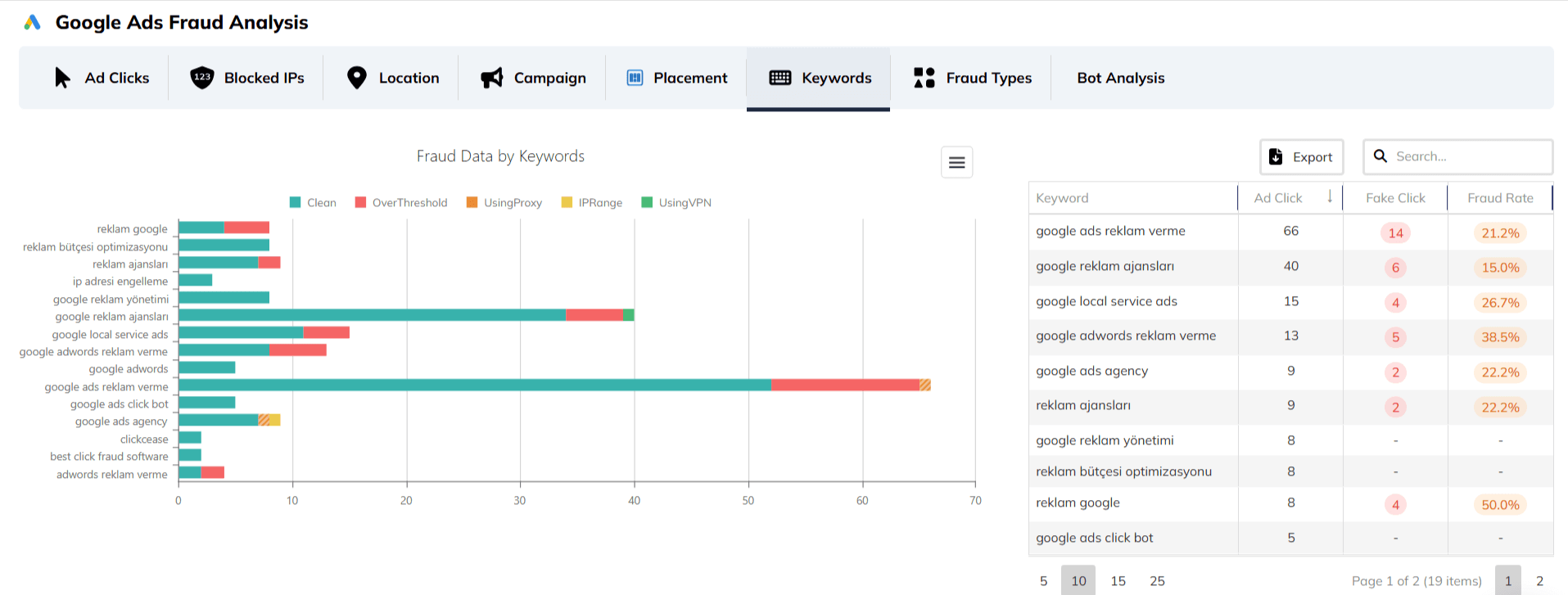Click the Location pin icon
The width and height of the screenshot is (1568, 595).
pyautogui.click(x=356, y=78)
